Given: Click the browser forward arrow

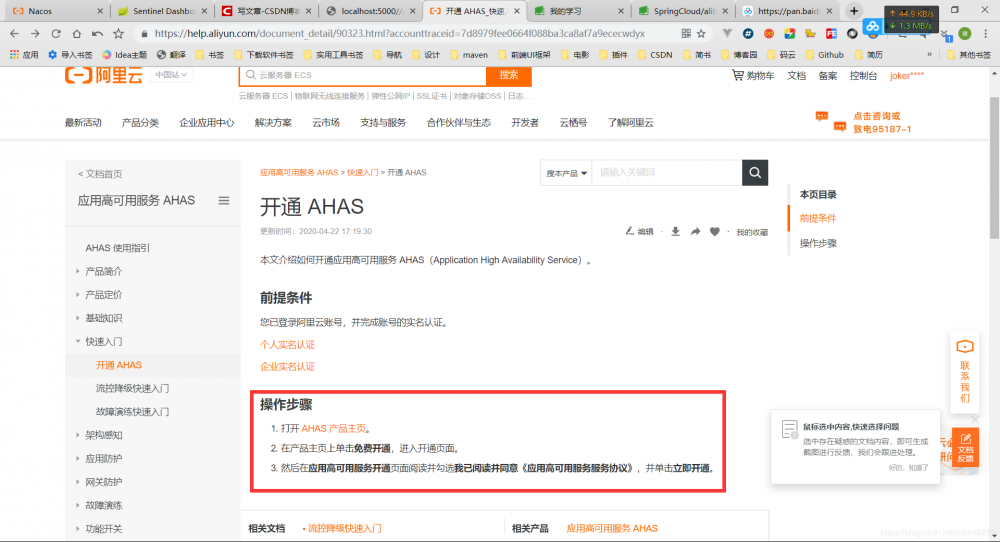Looking at the screenshot, I should 35,34.
